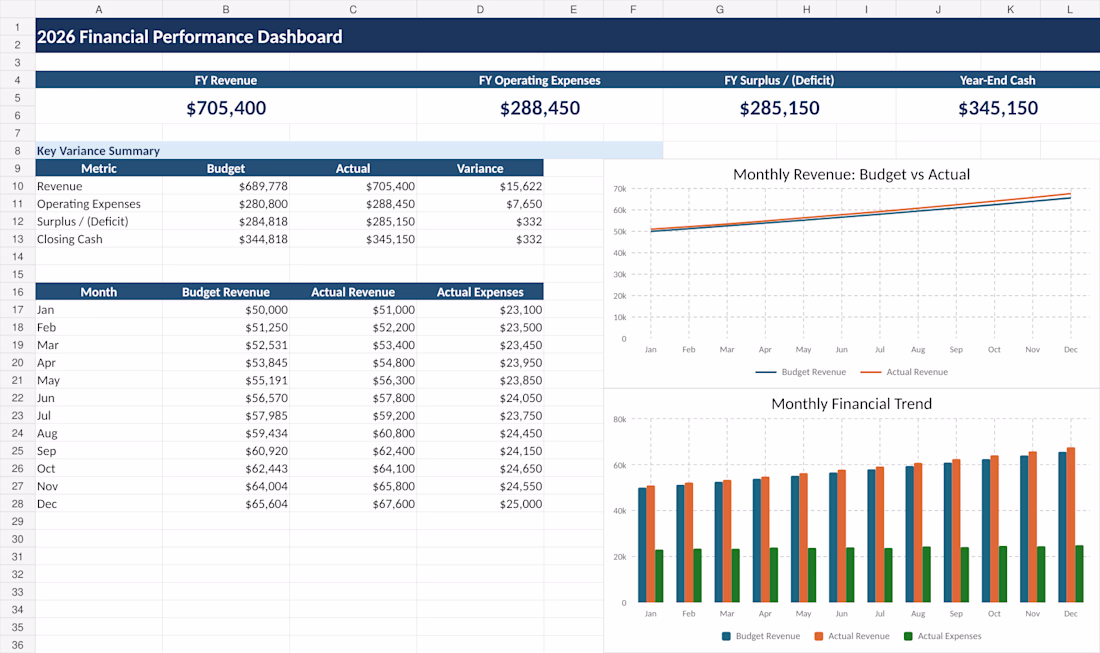1100x653 pixels.
Task: Select Jan budget revenue $50,000
Action: tap(226, 309)
